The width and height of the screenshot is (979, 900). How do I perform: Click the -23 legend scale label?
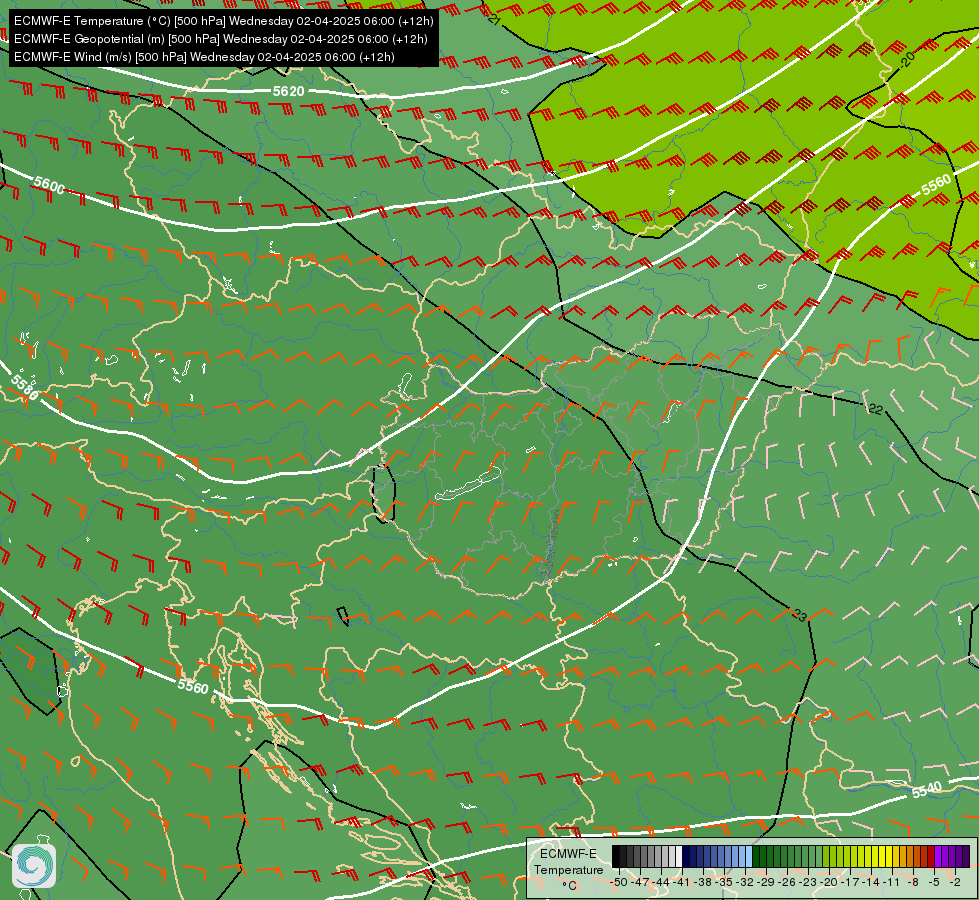(807, 882)
